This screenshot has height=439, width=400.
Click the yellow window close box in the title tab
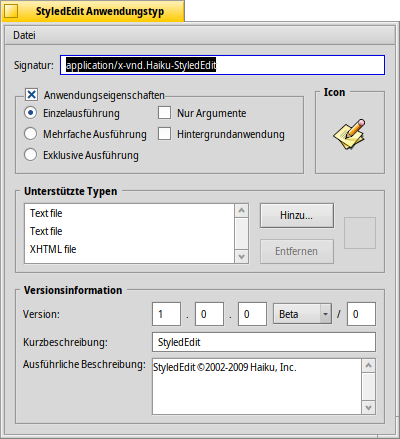tap(11, 11)
